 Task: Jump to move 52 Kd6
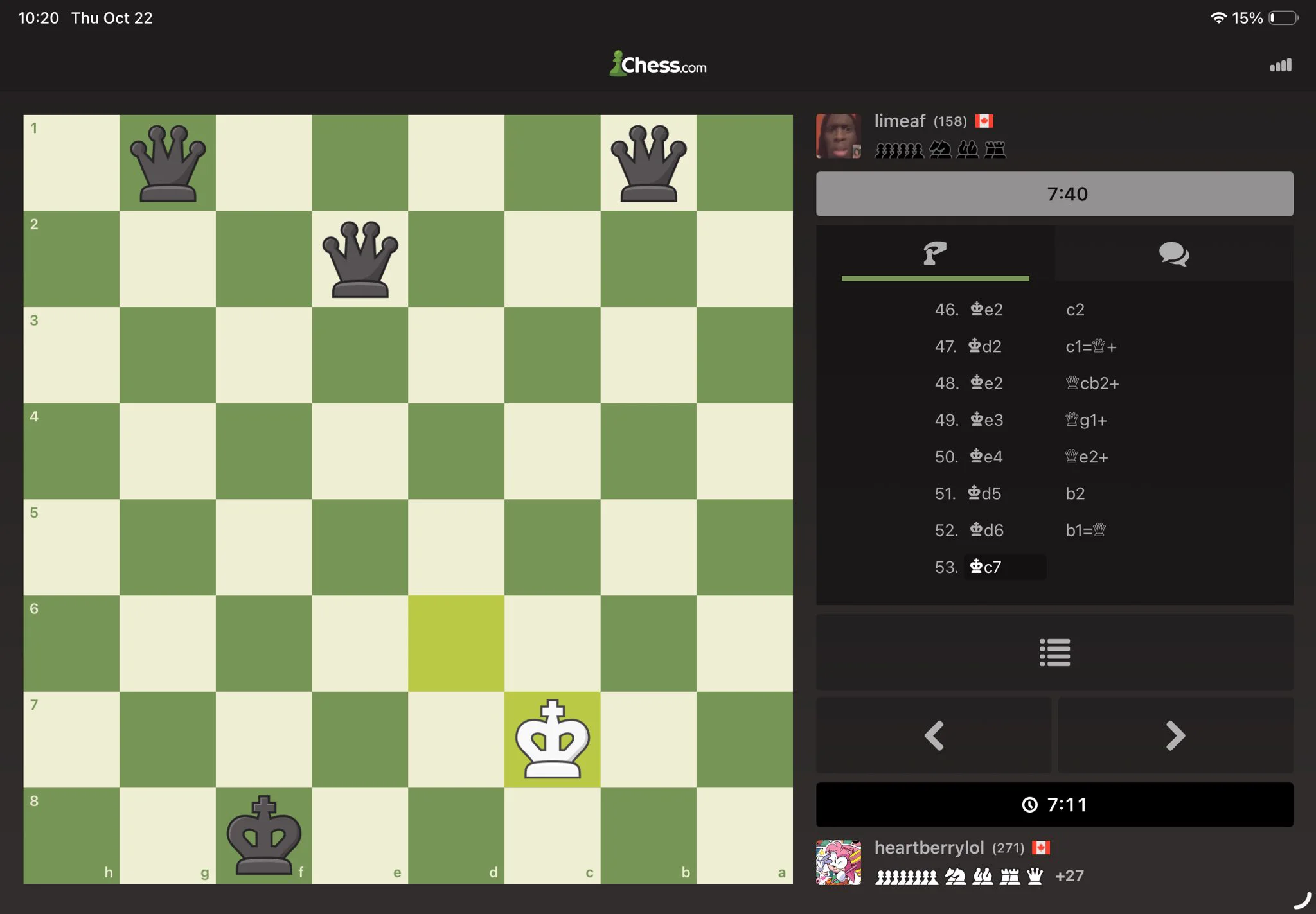pos(986,531)
